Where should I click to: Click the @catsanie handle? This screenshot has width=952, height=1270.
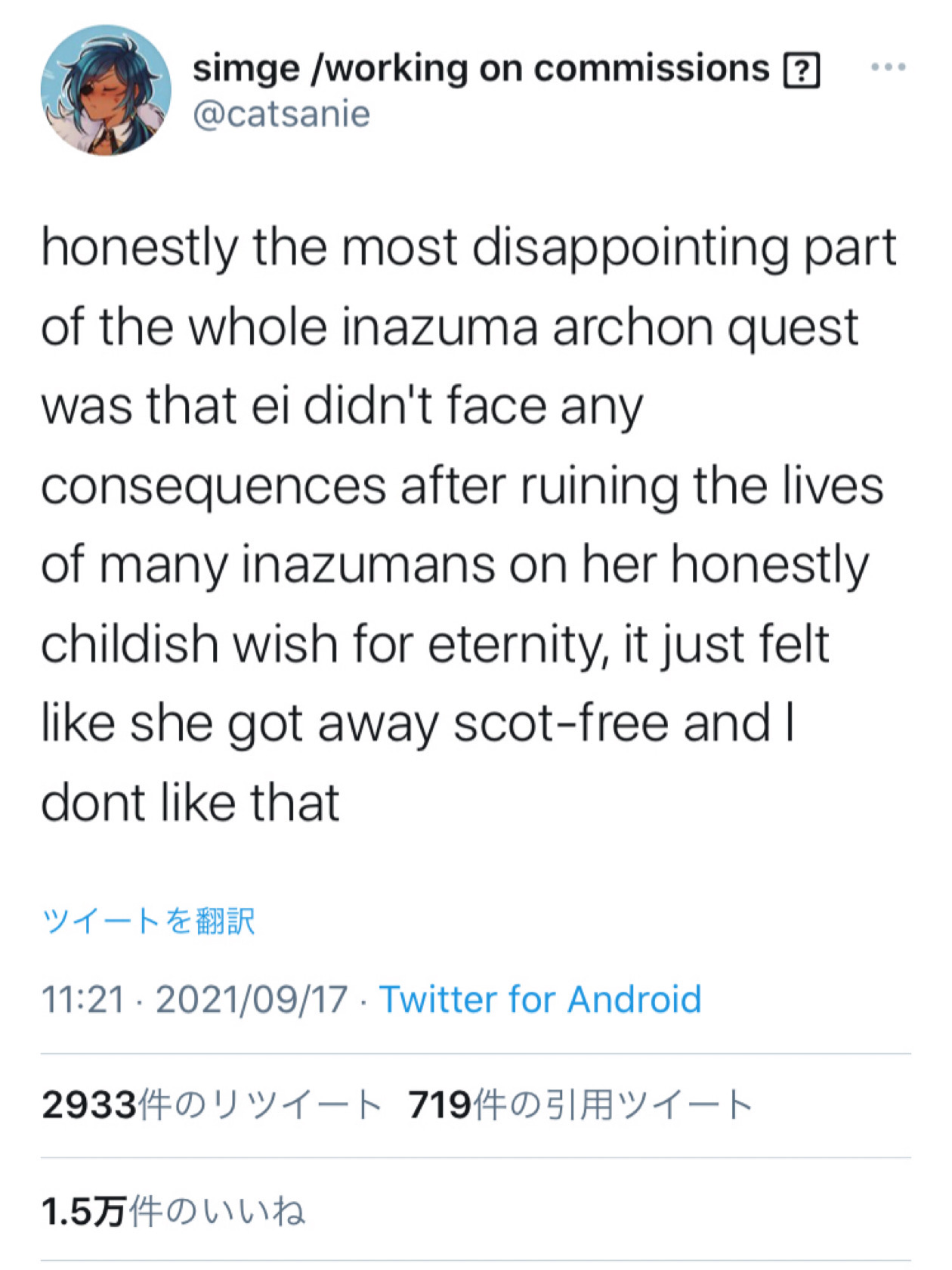tap(282, 114)
